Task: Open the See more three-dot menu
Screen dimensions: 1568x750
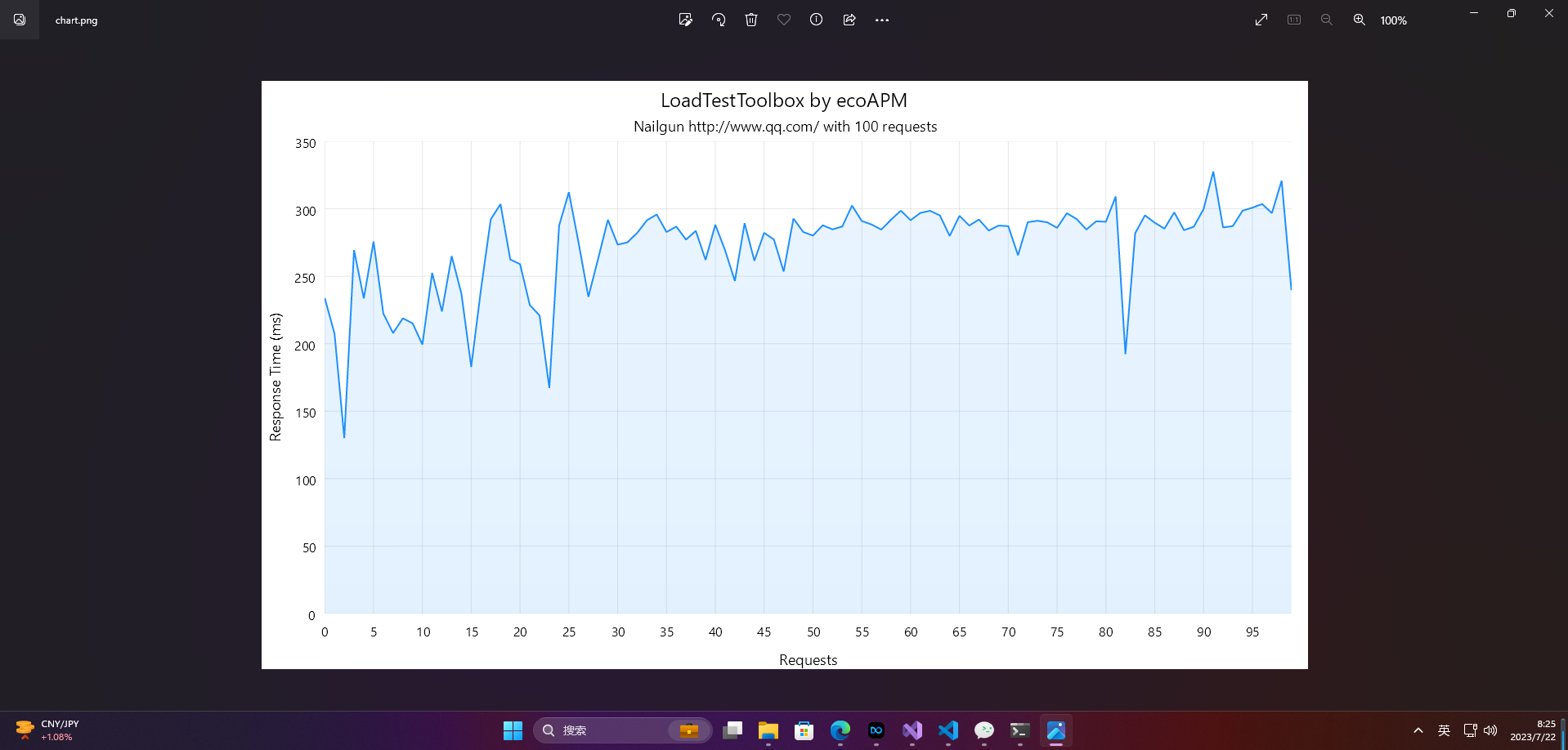Action: pos(881,20)
